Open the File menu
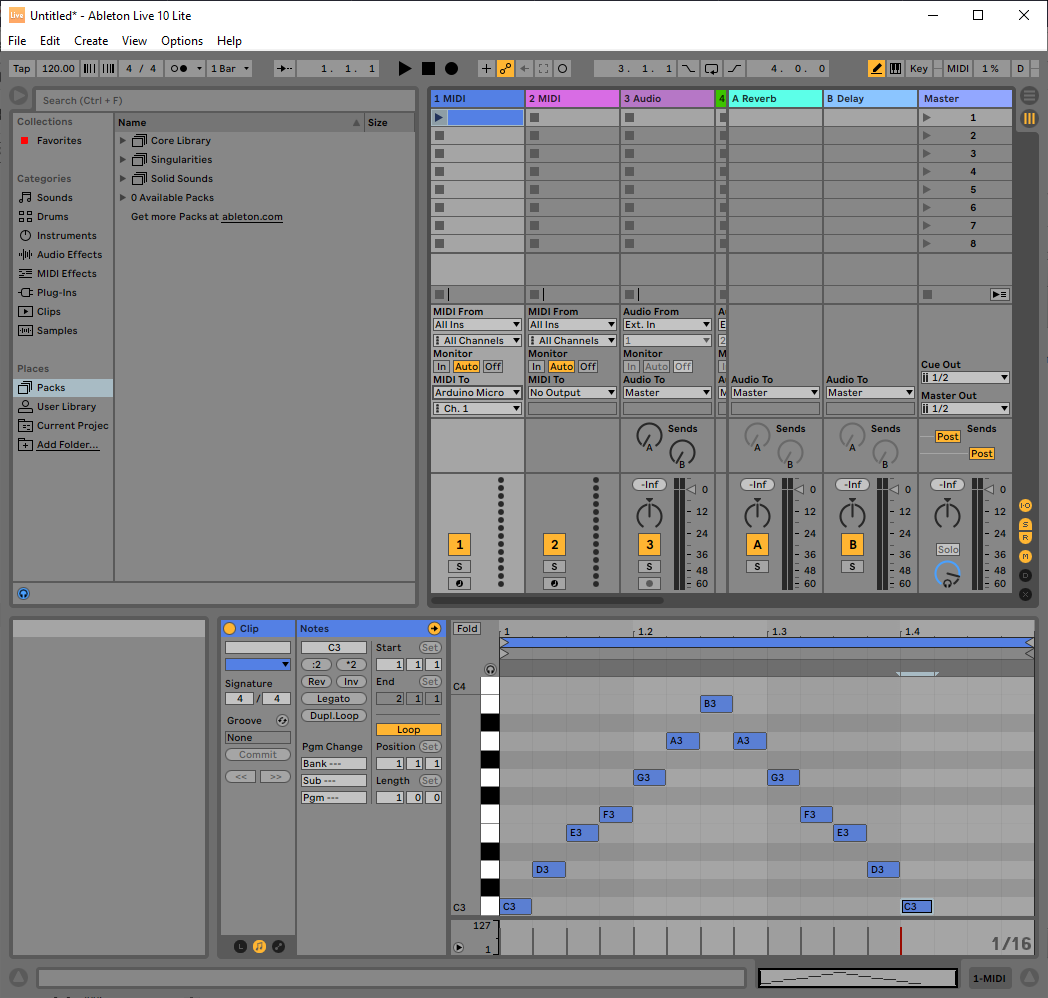Screen dimensions: 1048x998 17,41
